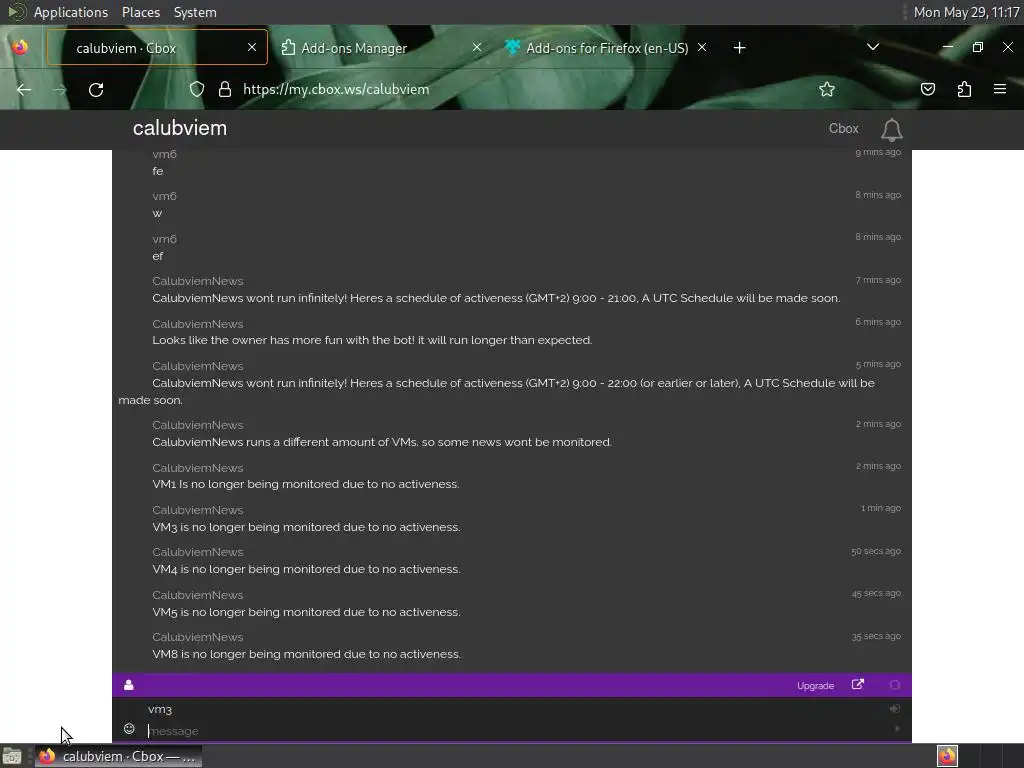
Task: Switch to the calubviem · Cbox tab
Action: click(x=157, y=47)
